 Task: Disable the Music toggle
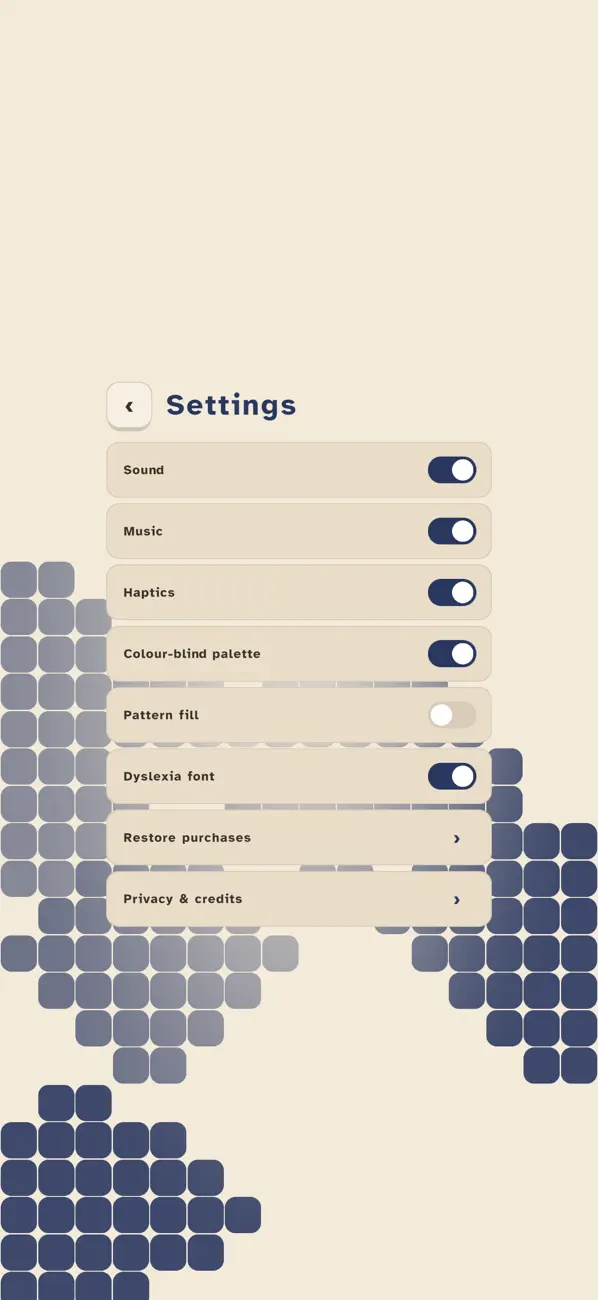coord(452,531)
